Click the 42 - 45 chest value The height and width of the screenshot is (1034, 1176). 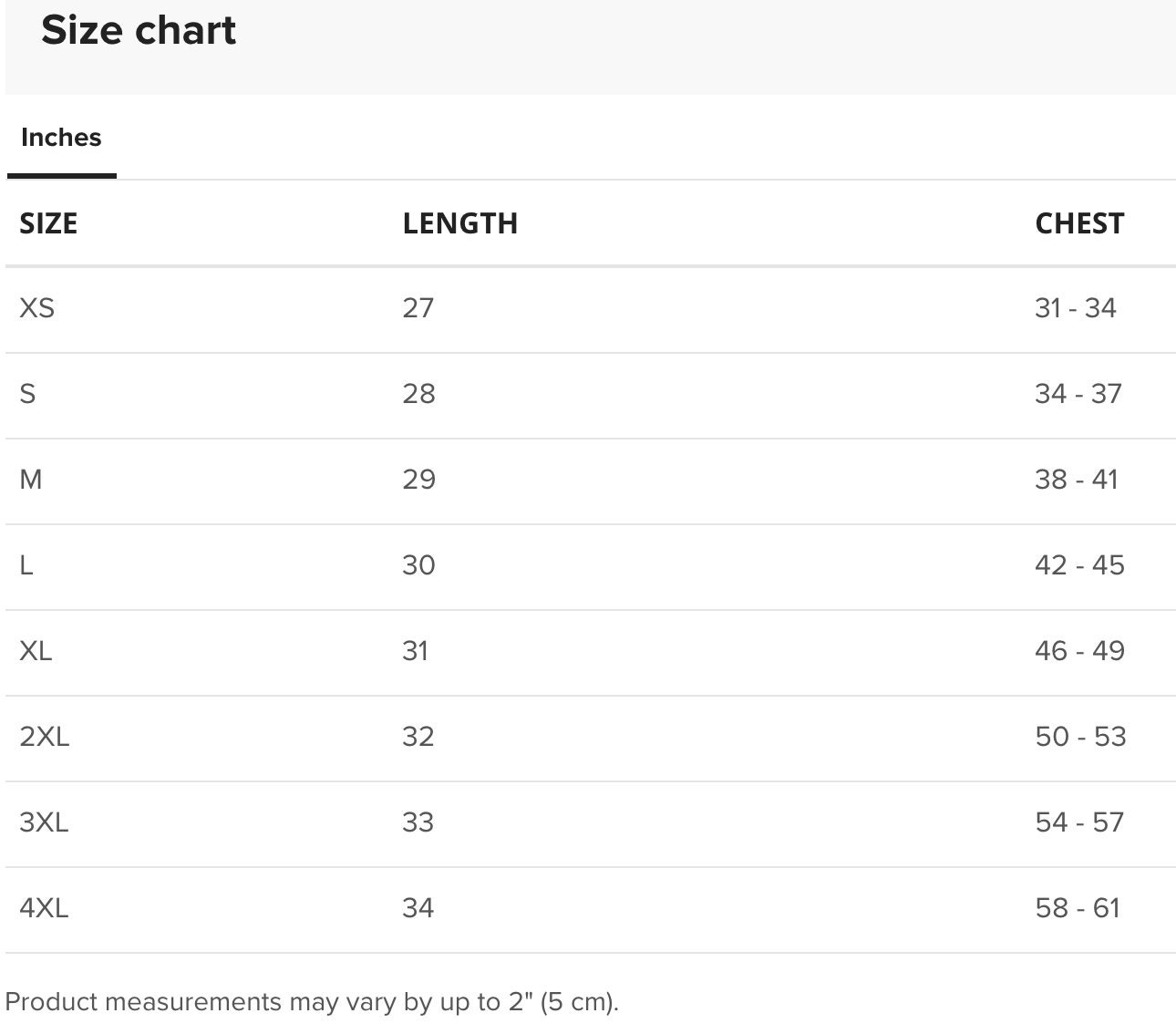click(1080, 565)
